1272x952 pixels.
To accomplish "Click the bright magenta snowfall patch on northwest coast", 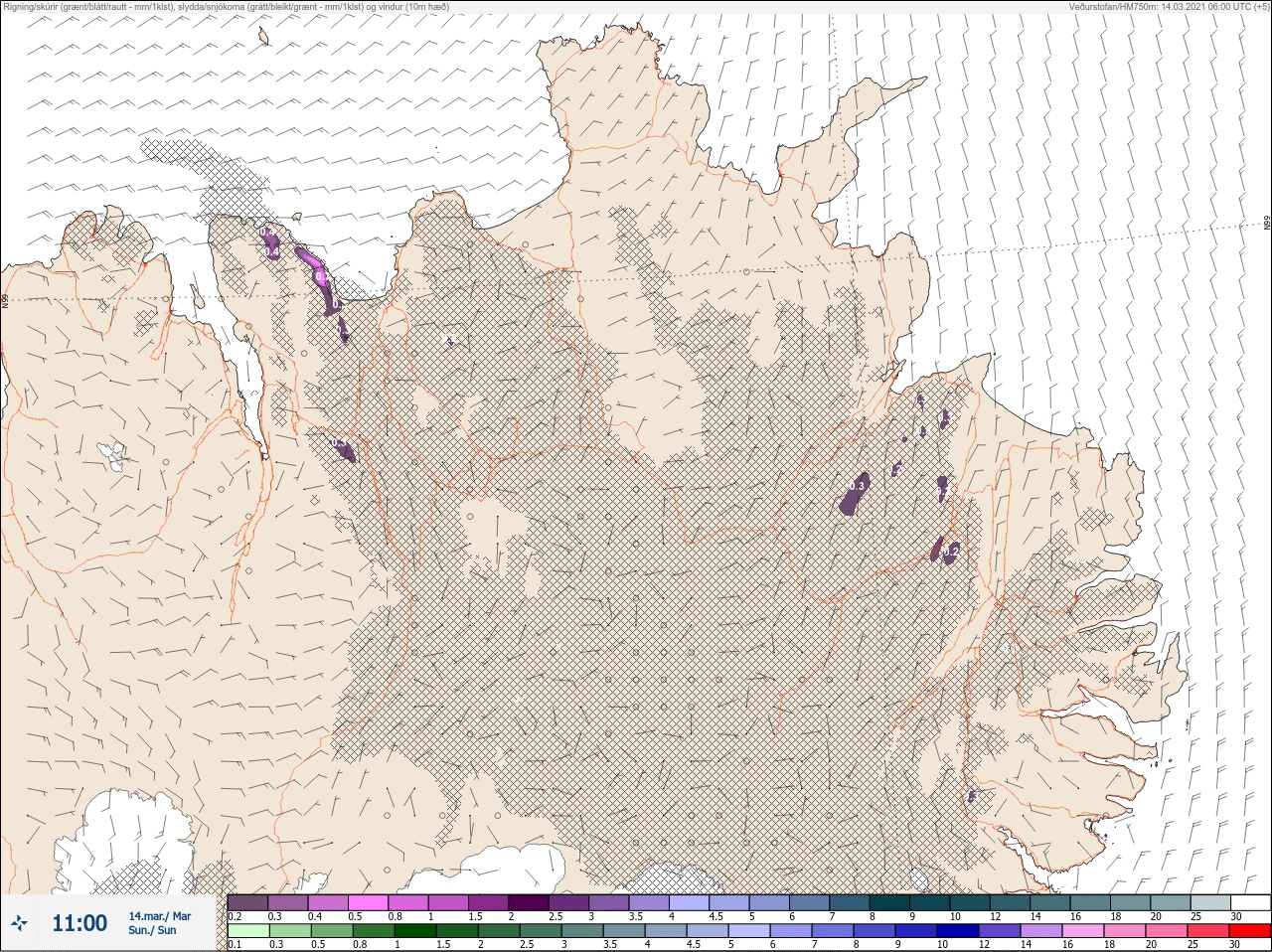I will tap(315, 265).
